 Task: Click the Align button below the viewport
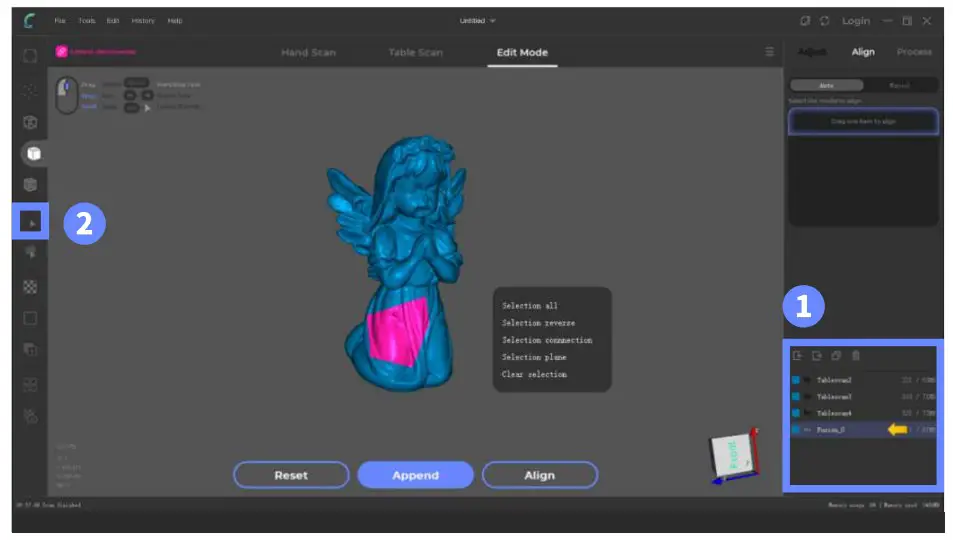point(540,475)
